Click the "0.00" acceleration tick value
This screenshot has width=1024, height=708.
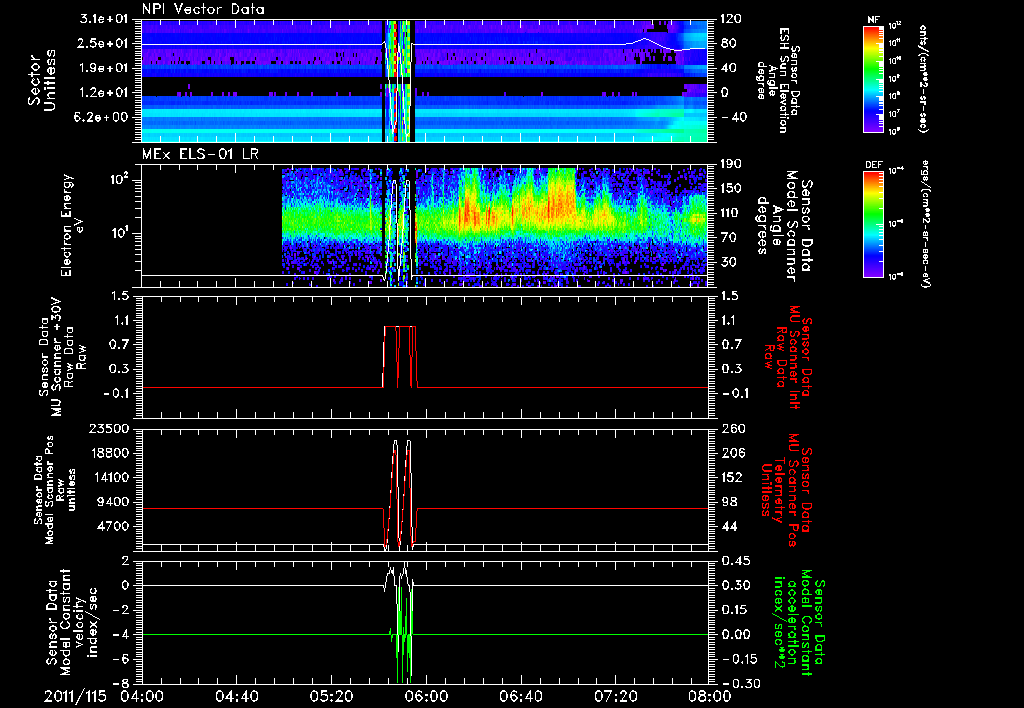click(735, 634)
